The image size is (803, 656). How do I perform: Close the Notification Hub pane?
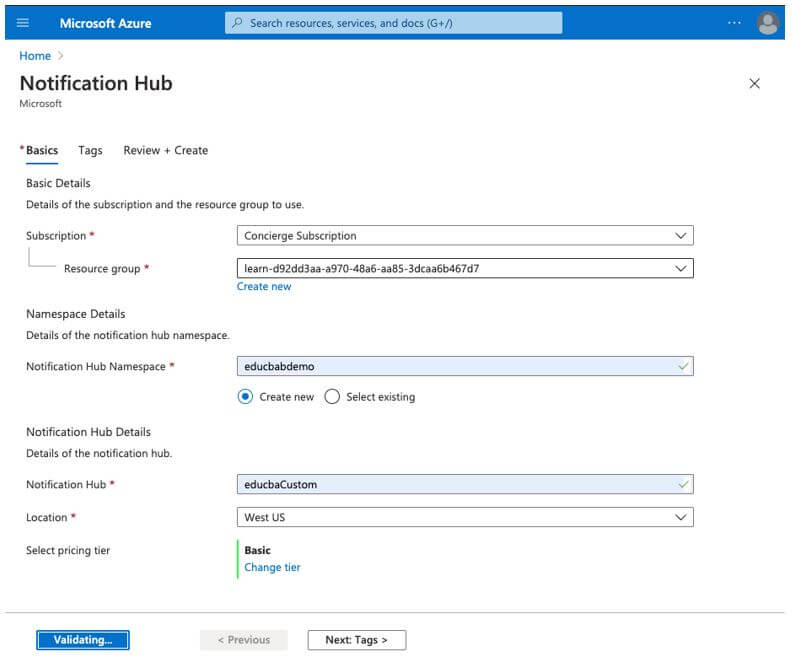[x=754, y=84]
